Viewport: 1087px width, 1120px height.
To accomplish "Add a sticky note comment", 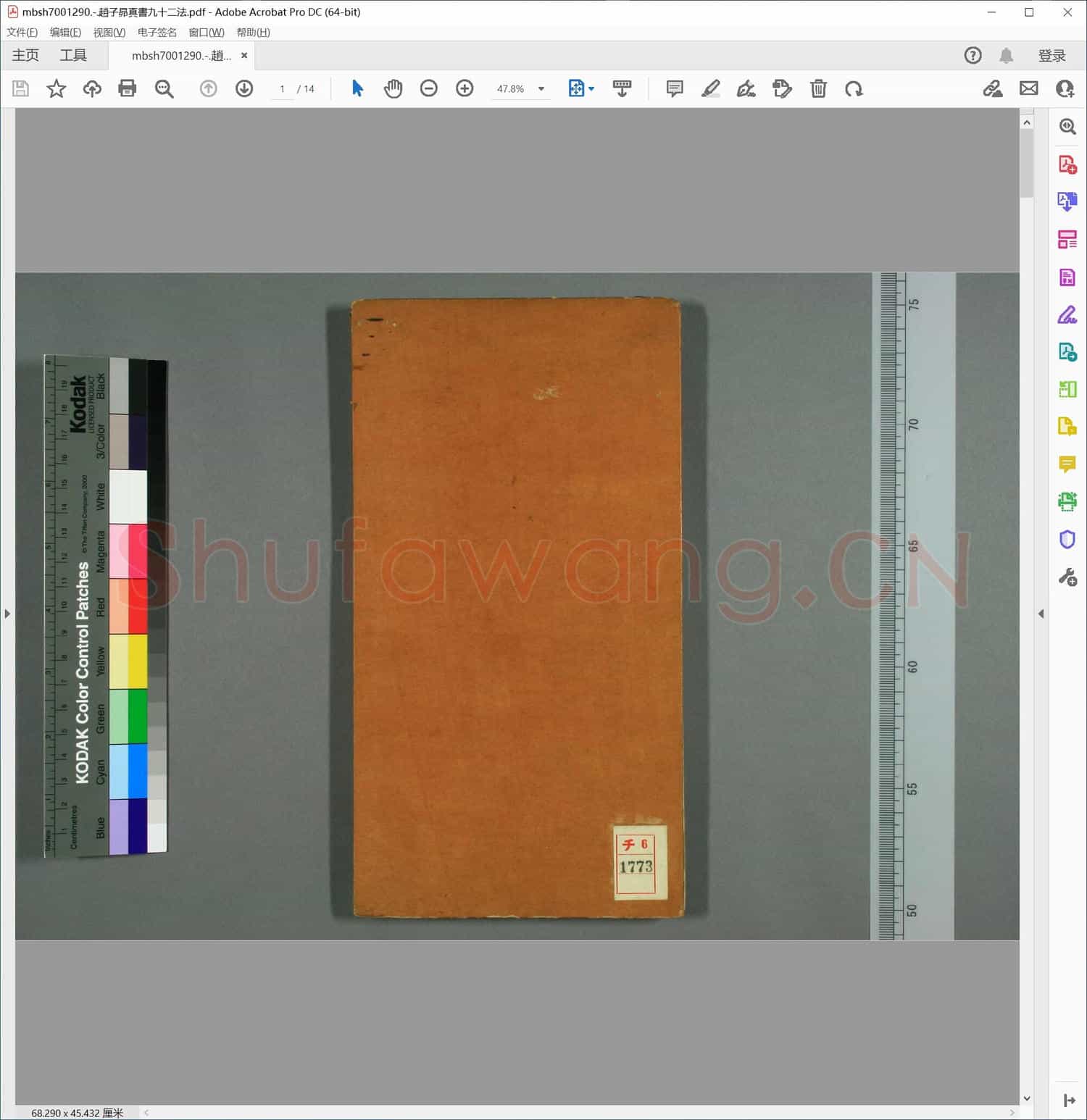I will pyautogui.click(x=674, y=88).
